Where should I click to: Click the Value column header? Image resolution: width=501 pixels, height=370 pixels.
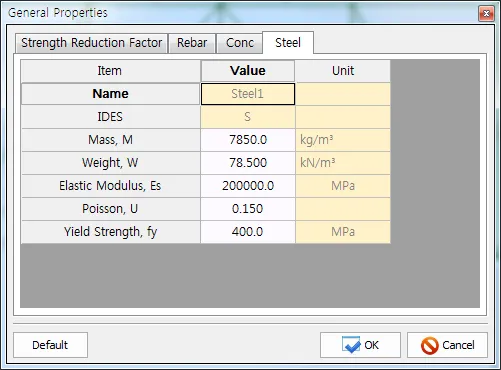(x=248, y=71)
